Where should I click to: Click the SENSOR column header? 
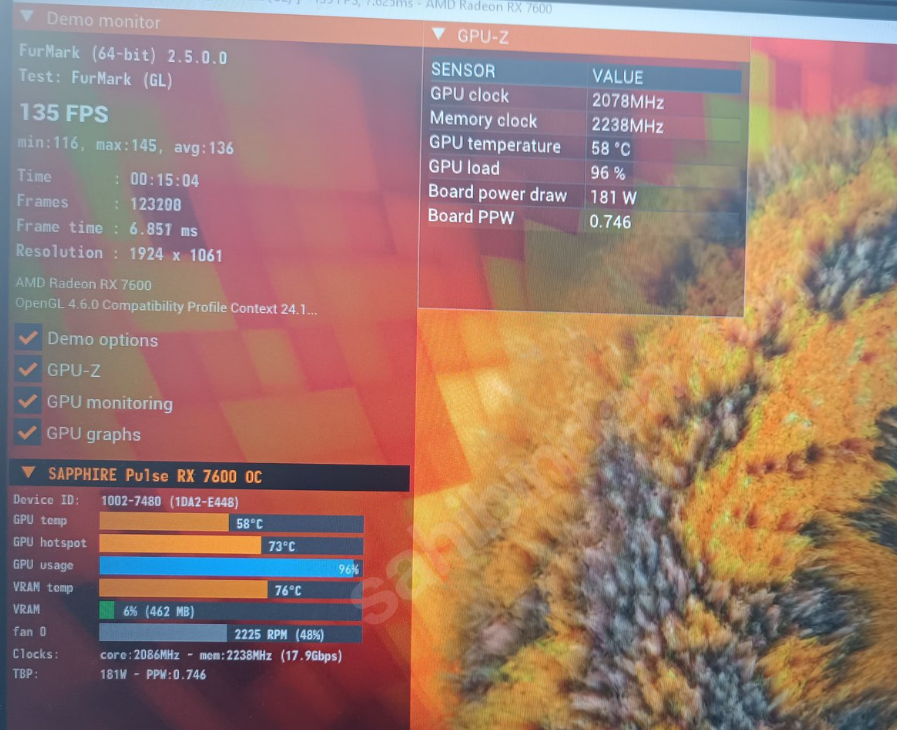click(x=463, y=70)
